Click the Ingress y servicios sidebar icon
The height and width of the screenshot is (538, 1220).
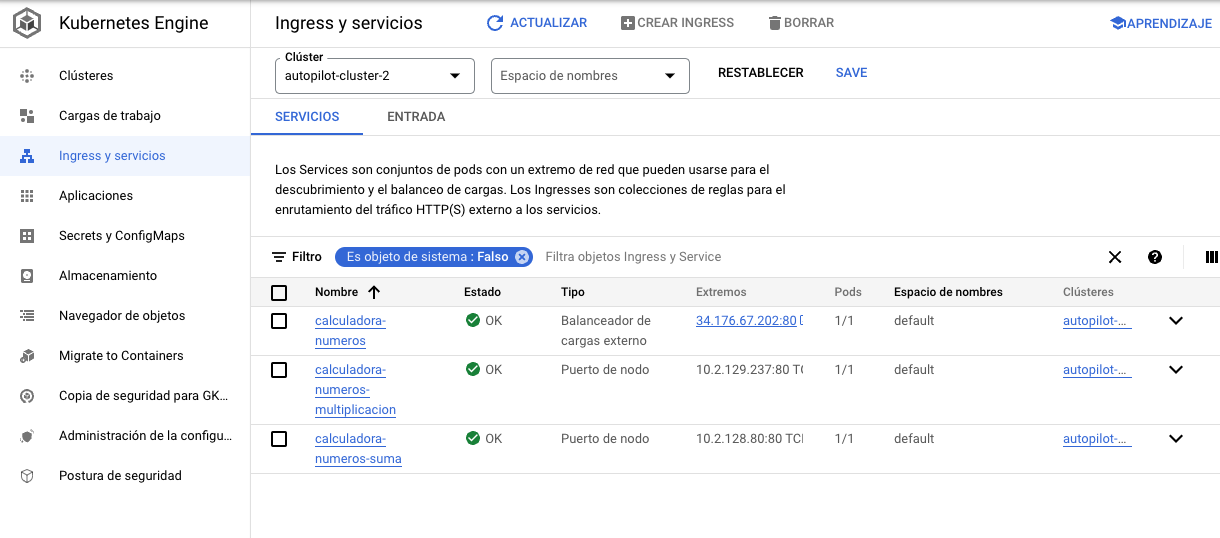27,156
